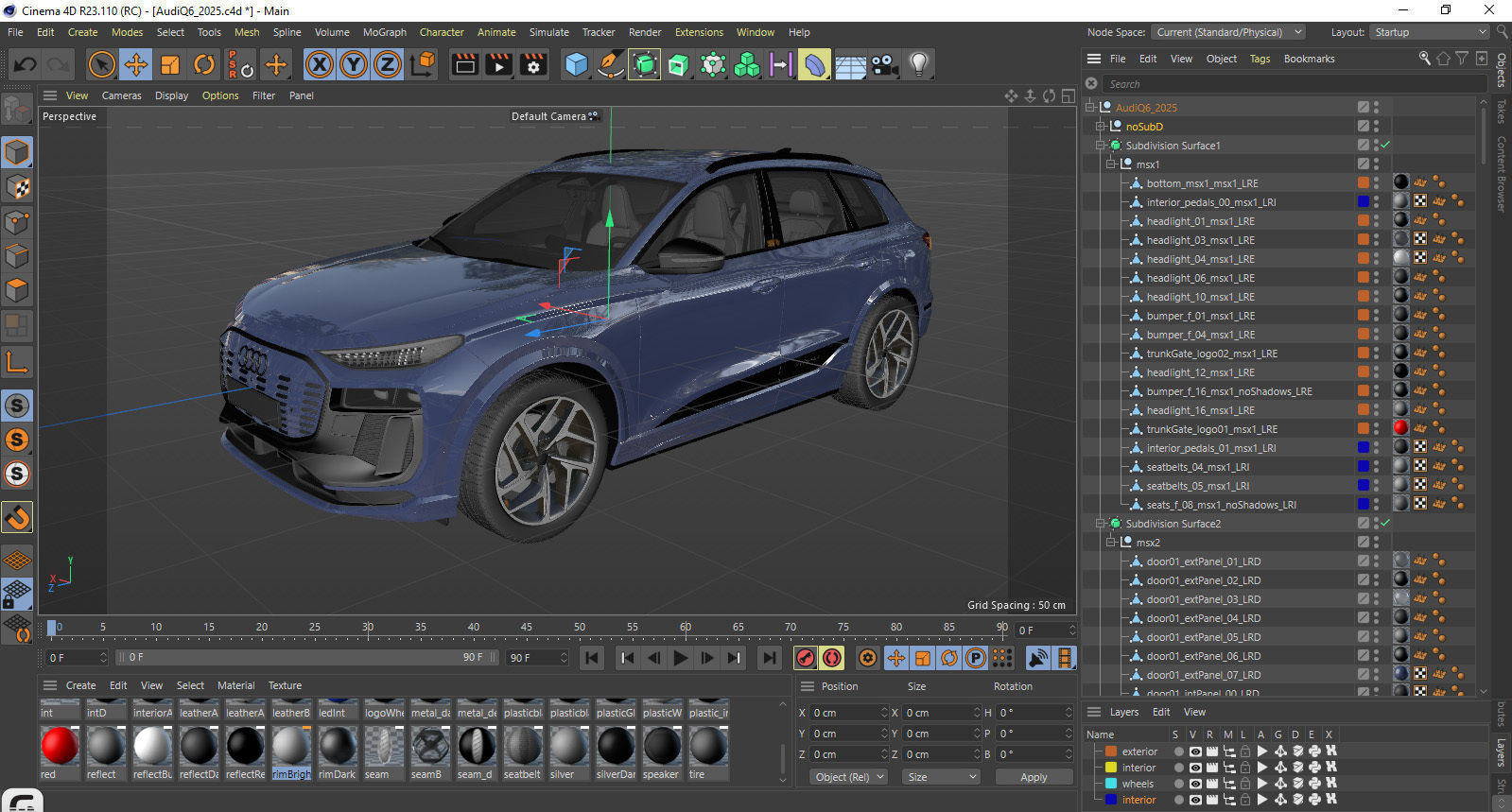Select the tire material sphere
The width and height of the screenshot is (1512, 812).
click(x=707, y=746)
